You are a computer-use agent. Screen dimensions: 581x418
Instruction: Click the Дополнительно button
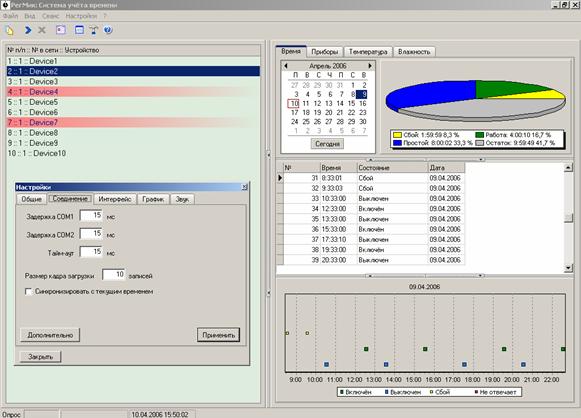(x=50, y=335)
